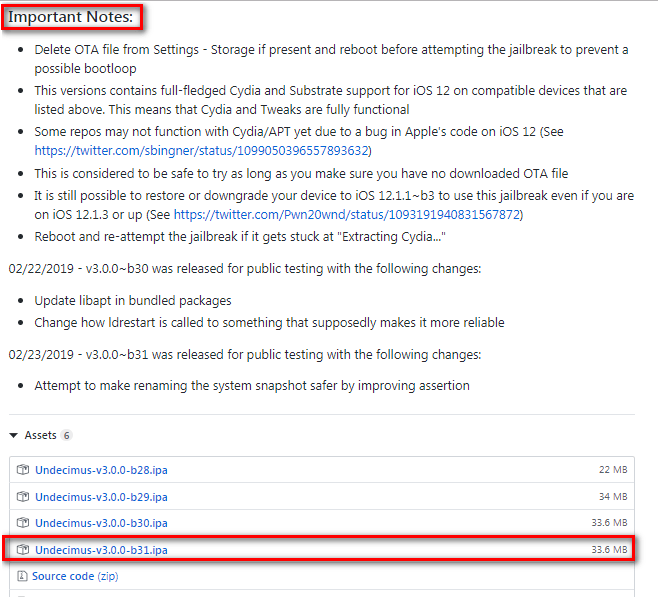This screenshot has width=658, height=597.
Task: Click 'This versions contains full-fledged Cydia' bullet
Action: [x=331, y=100]
